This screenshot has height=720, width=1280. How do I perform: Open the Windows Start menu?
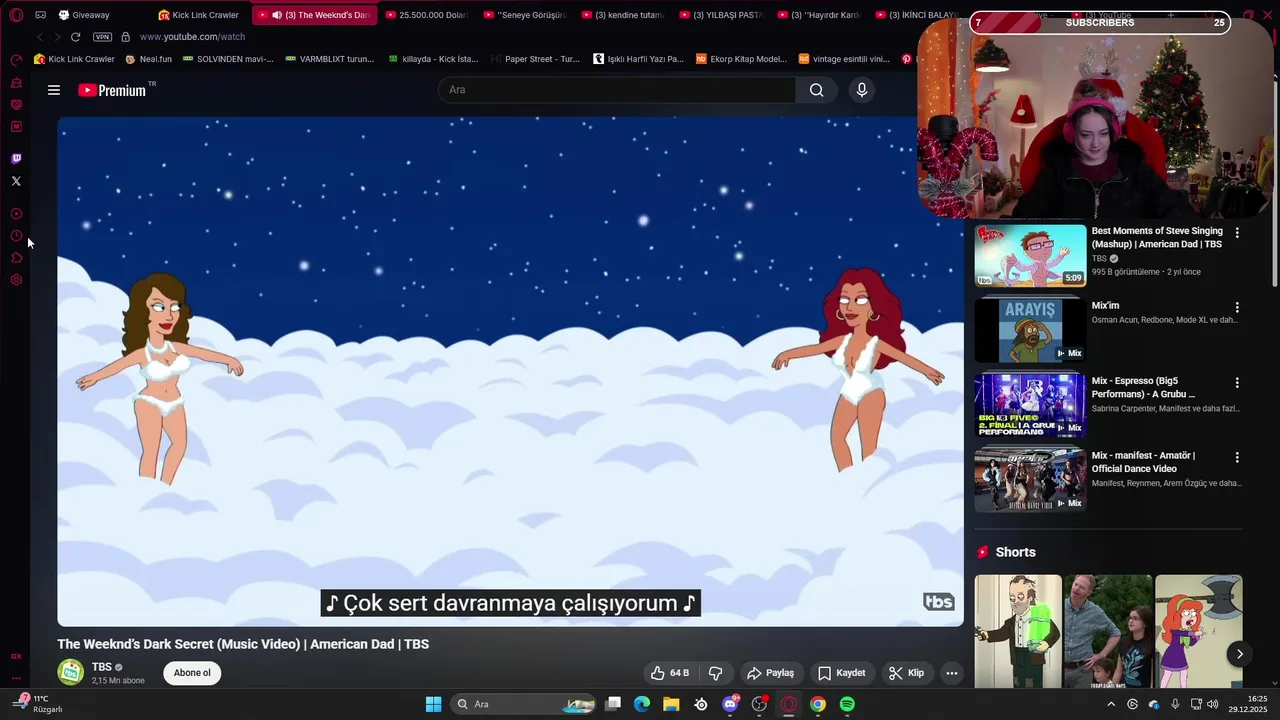pos(433,704)
